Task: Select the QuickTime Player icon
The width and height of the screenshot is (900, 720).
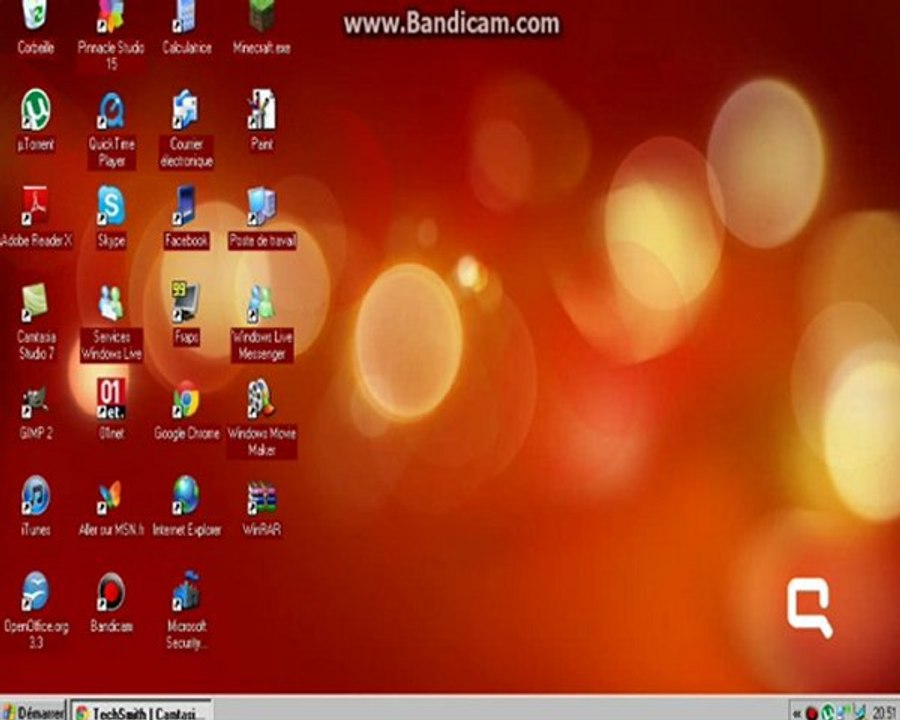Action: click(x=111, y=111)
